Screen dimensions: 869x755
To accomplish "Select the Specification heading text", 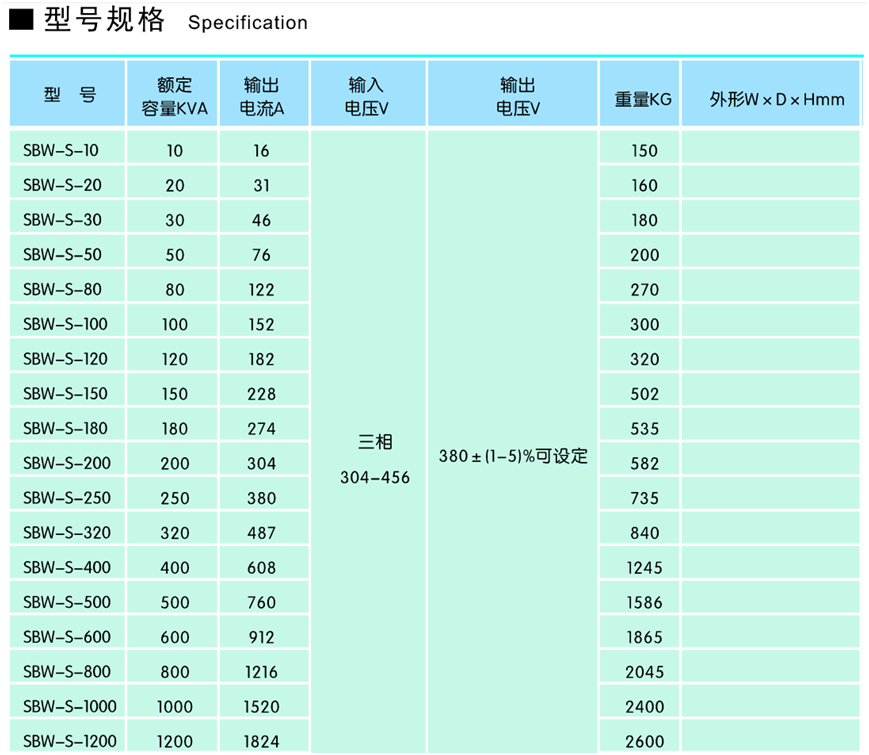I will [246, 23].
